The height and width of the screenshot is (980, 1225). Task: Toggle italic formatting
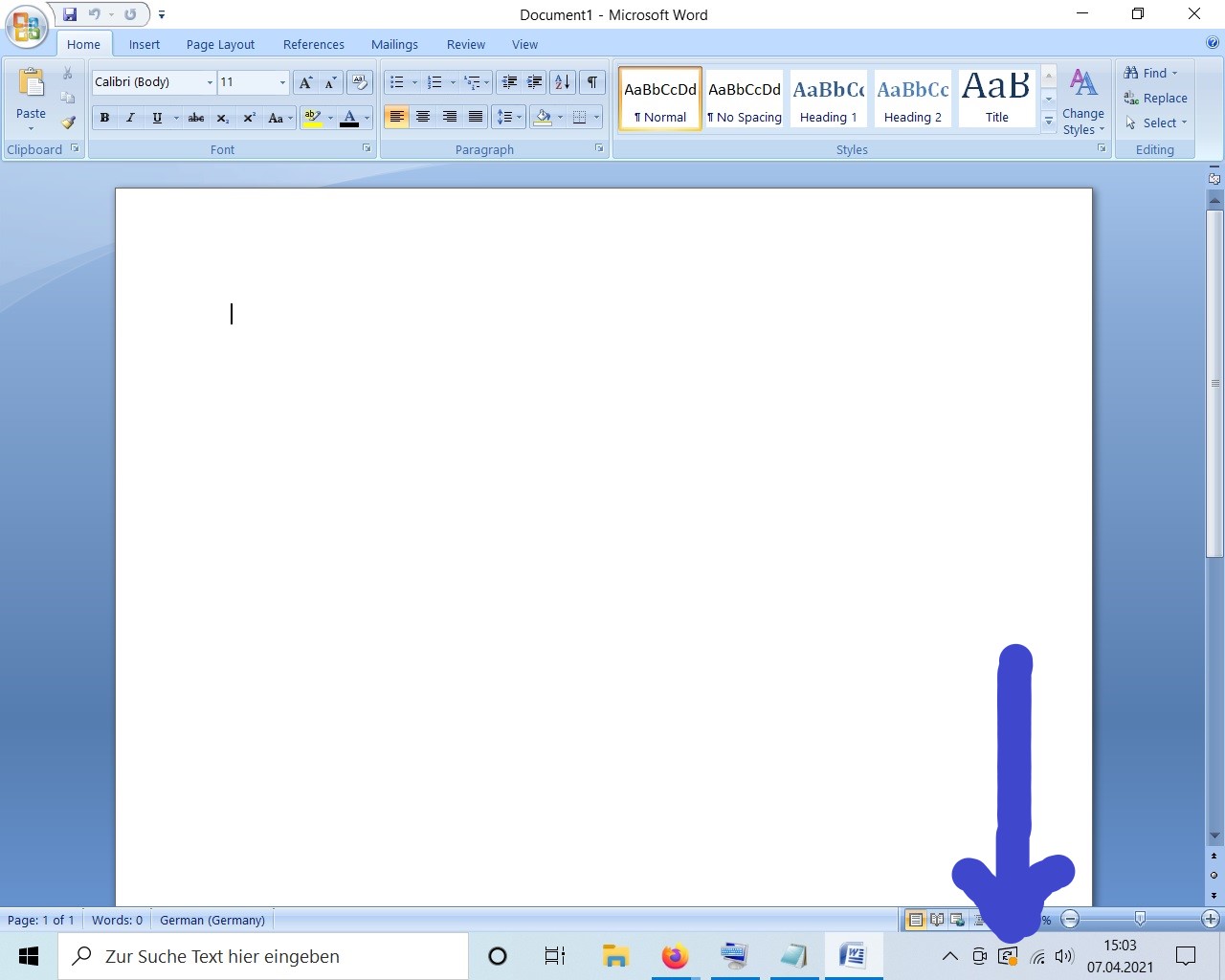coord(130,118)
